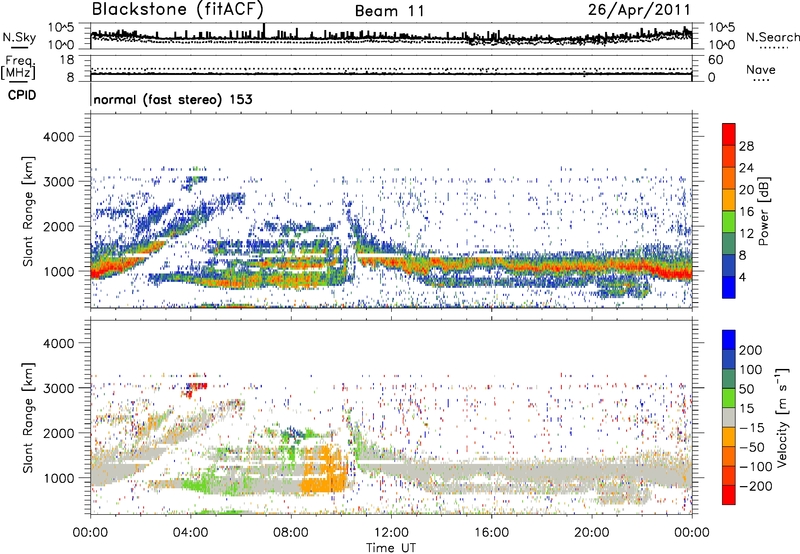The image size is (800, 554).
Task: Click the '12:00' time tick label
Action: pos(391,533)
